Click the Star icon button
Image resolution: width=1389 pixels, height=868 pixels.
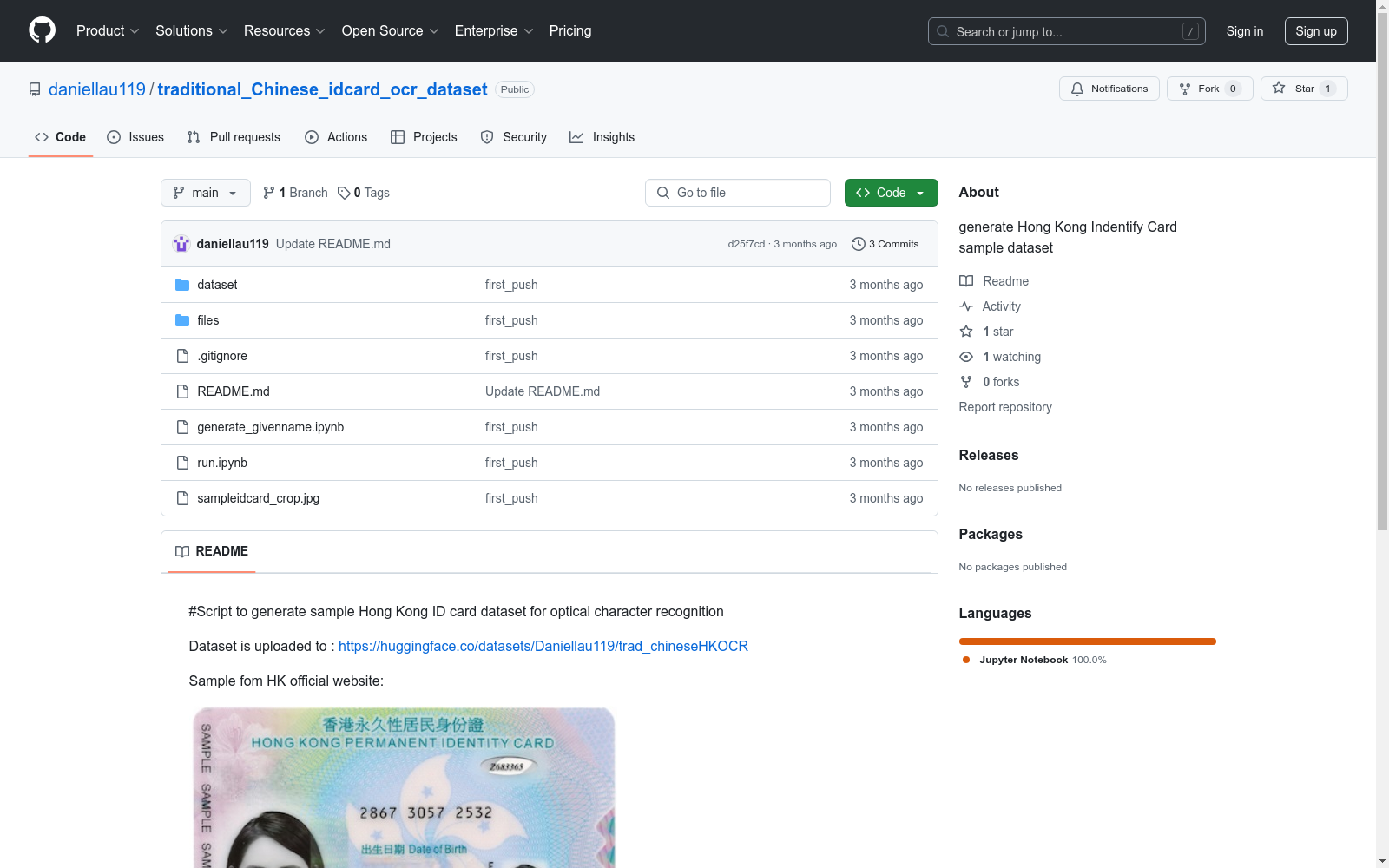(x=1279, y=88)
